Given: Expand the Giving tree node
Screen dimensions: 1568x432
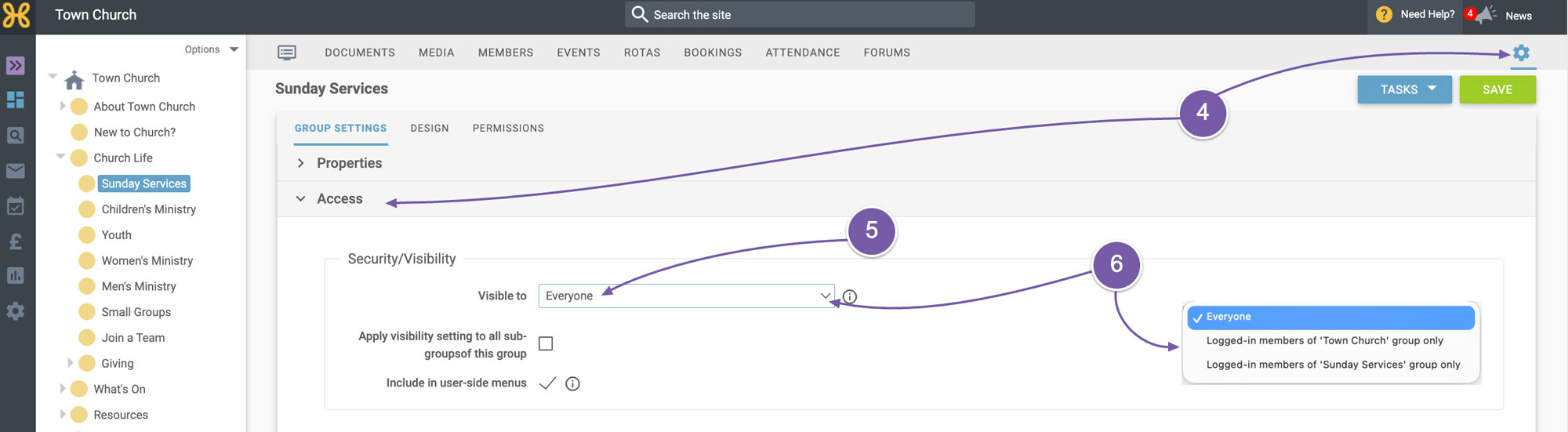Looking at the screenshot, I should (x=71, y=363).
